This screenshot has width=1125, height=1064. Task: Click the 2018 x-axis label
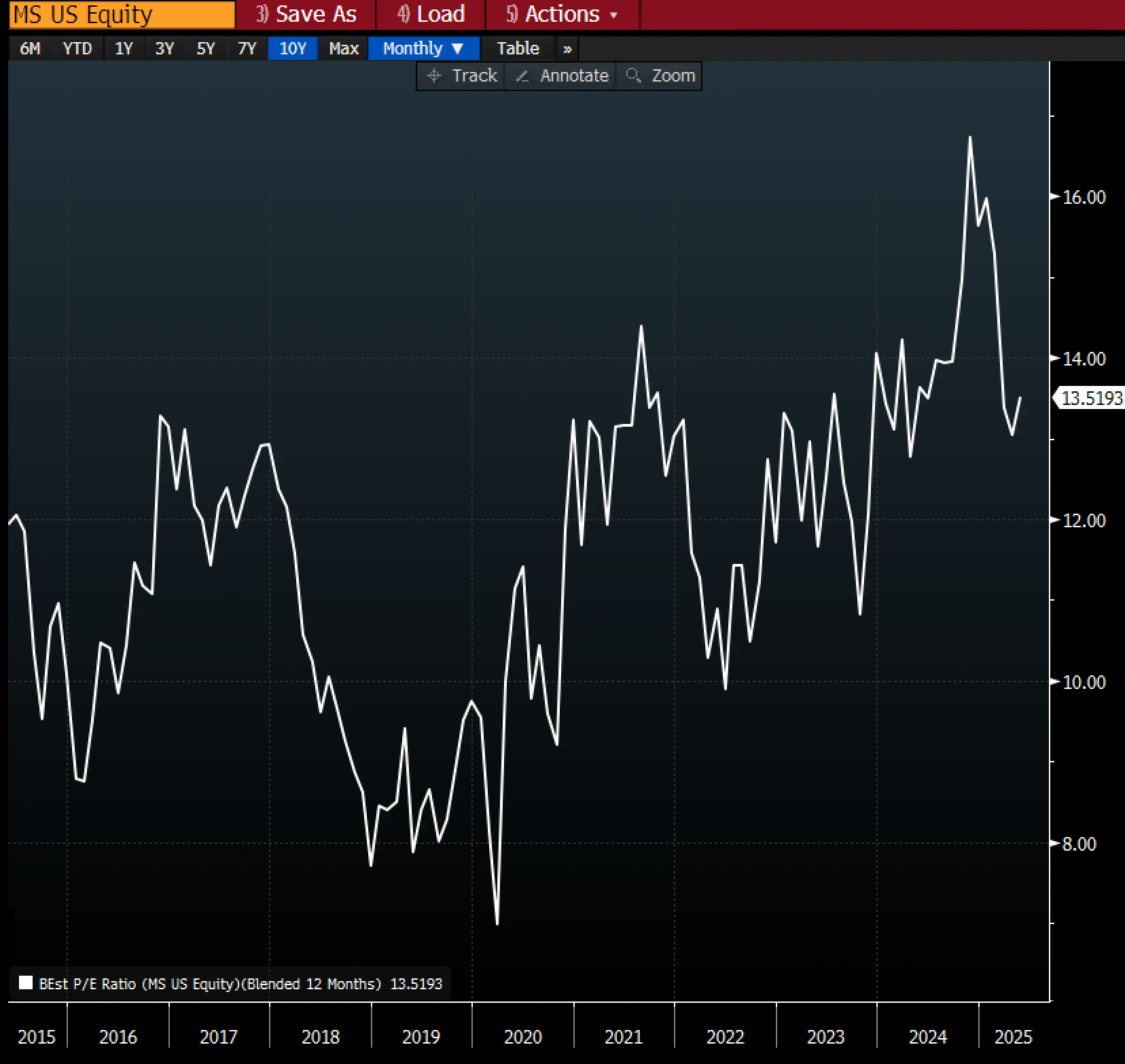pos(321,1037)
